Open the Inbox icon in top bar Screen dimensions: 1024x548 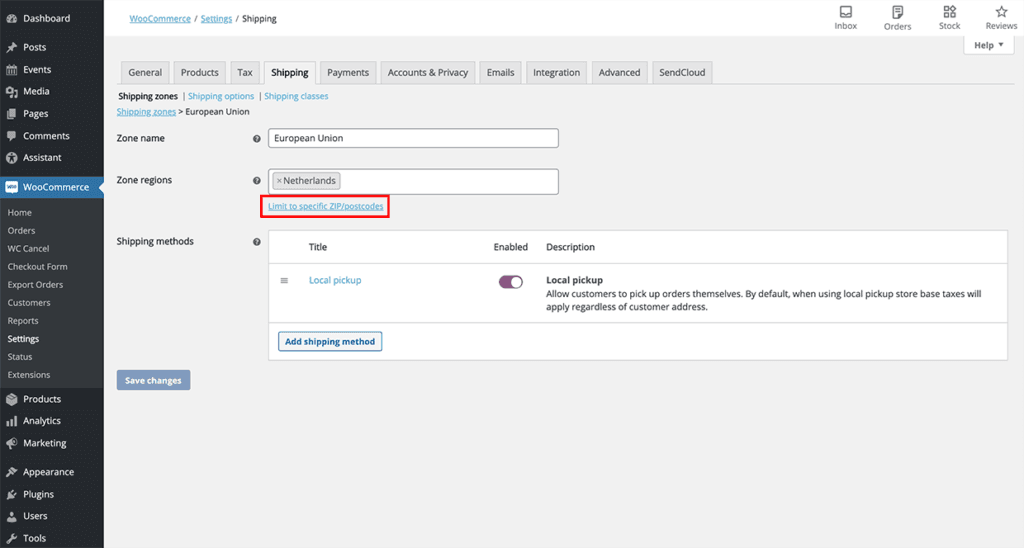[x=846, y=12]
